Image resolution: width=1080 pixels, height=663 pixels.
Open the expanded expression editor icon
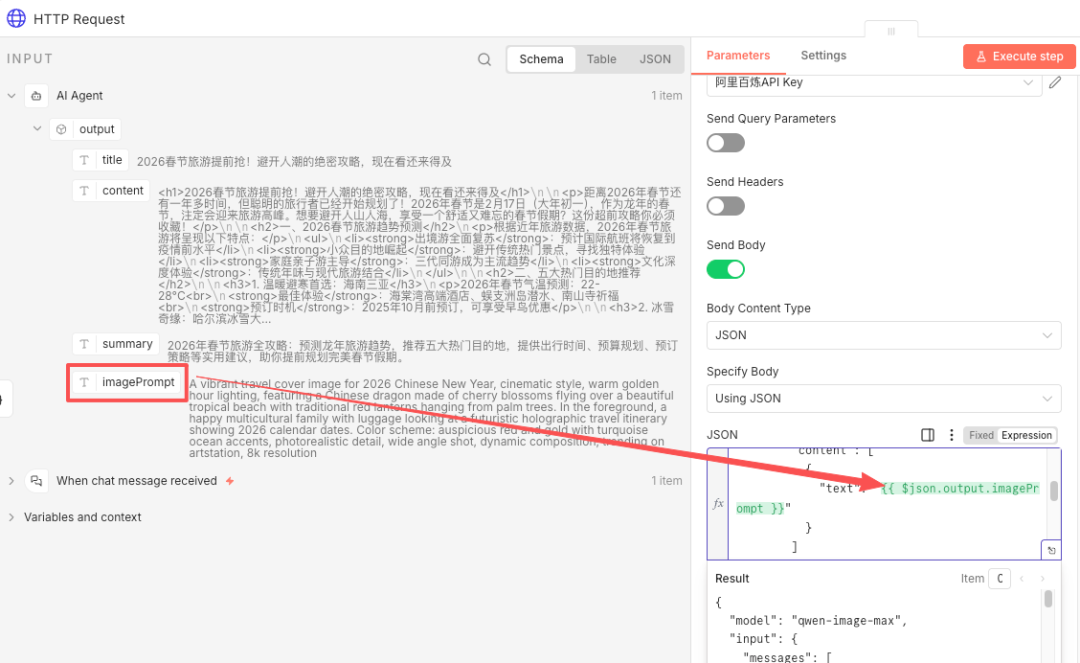tap(1050, 550)
